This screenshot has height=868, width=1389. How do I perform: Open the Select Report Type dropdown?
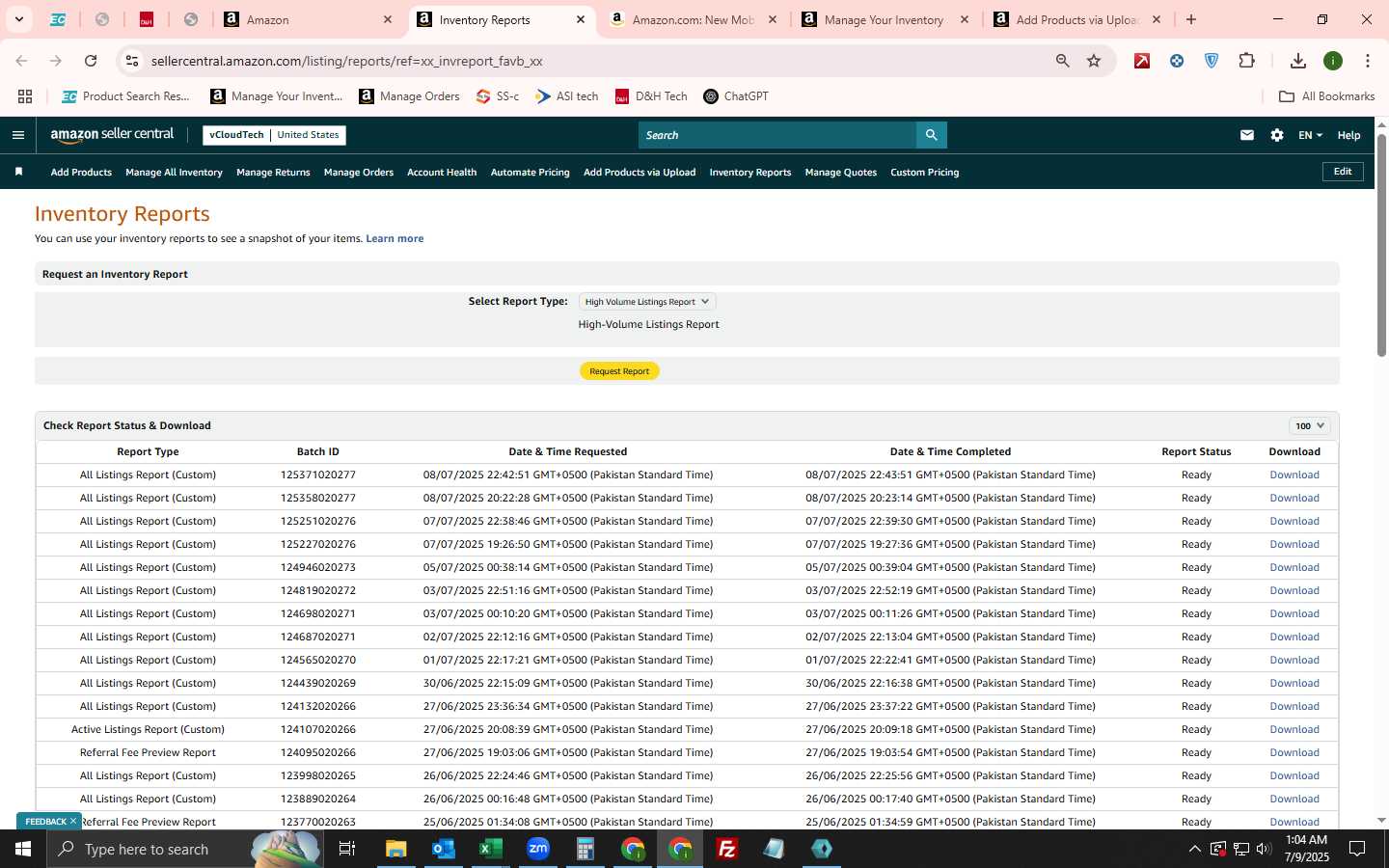647,302
